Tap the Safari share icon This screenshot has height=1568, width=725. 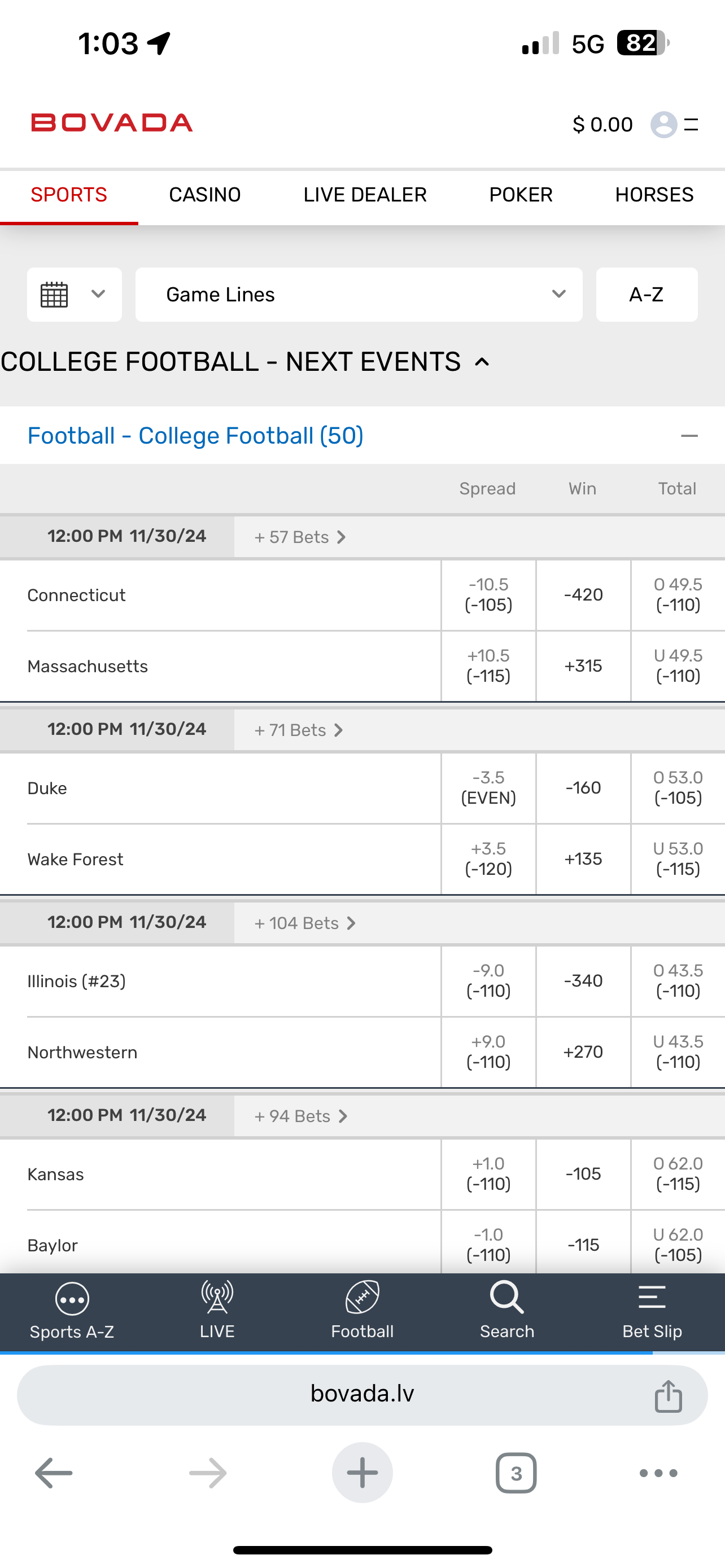click(x=669, y=1396)
